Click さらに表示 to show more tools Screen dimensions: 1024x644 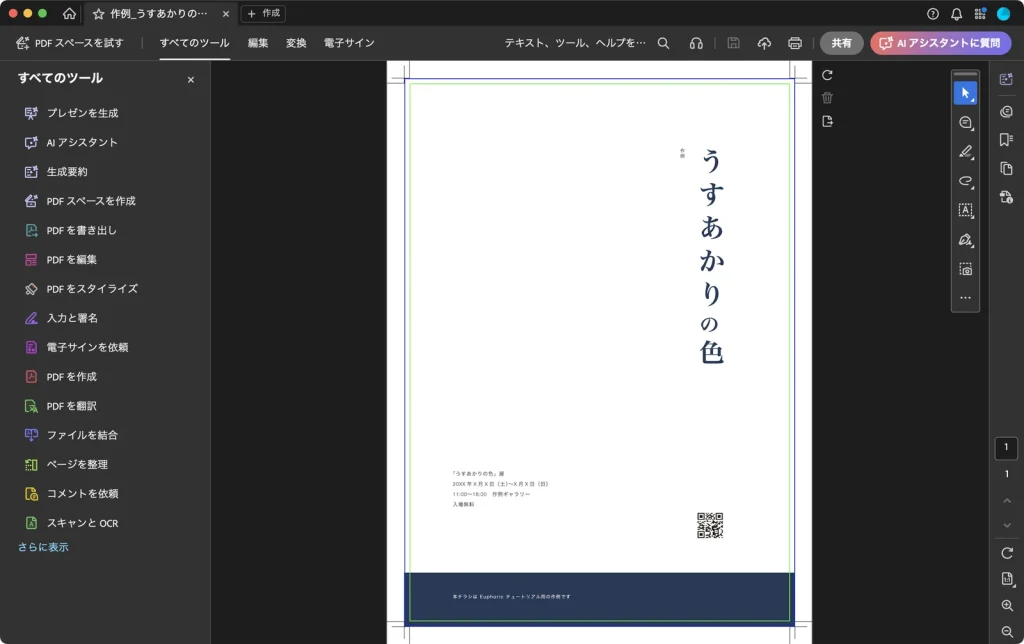click(x=43, y=547)
